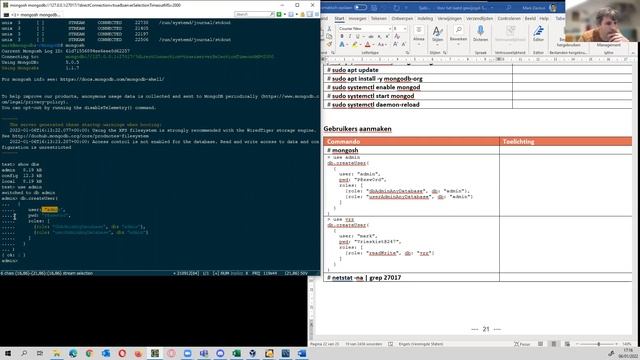
Task: Switch to the Indeling ribbon tab
Action: click(x=425, y=18)
